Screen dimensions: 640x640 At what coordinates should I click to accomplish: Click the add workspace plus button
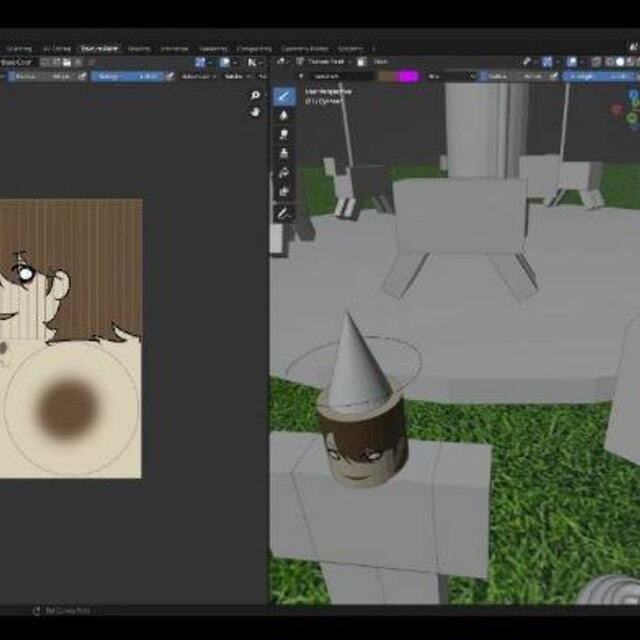tap(373, 49)
